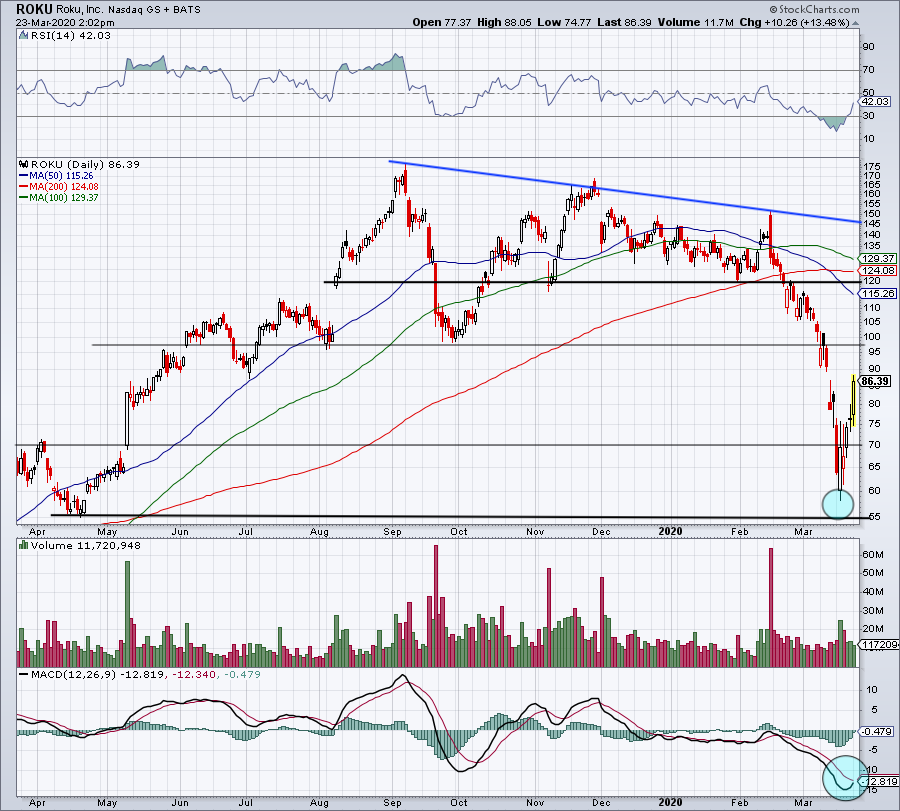Click the 10 label on MACD axis
The height and width of the screenshot is (811, 900).
pos(872,690)
